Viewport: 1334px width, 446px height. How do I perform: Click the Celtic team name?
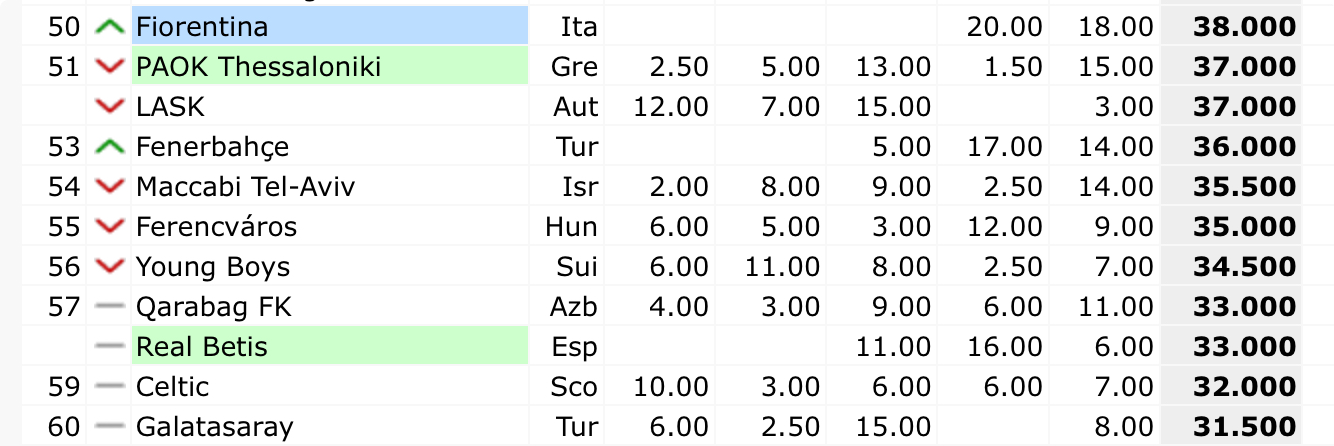(x=172, y=387)
